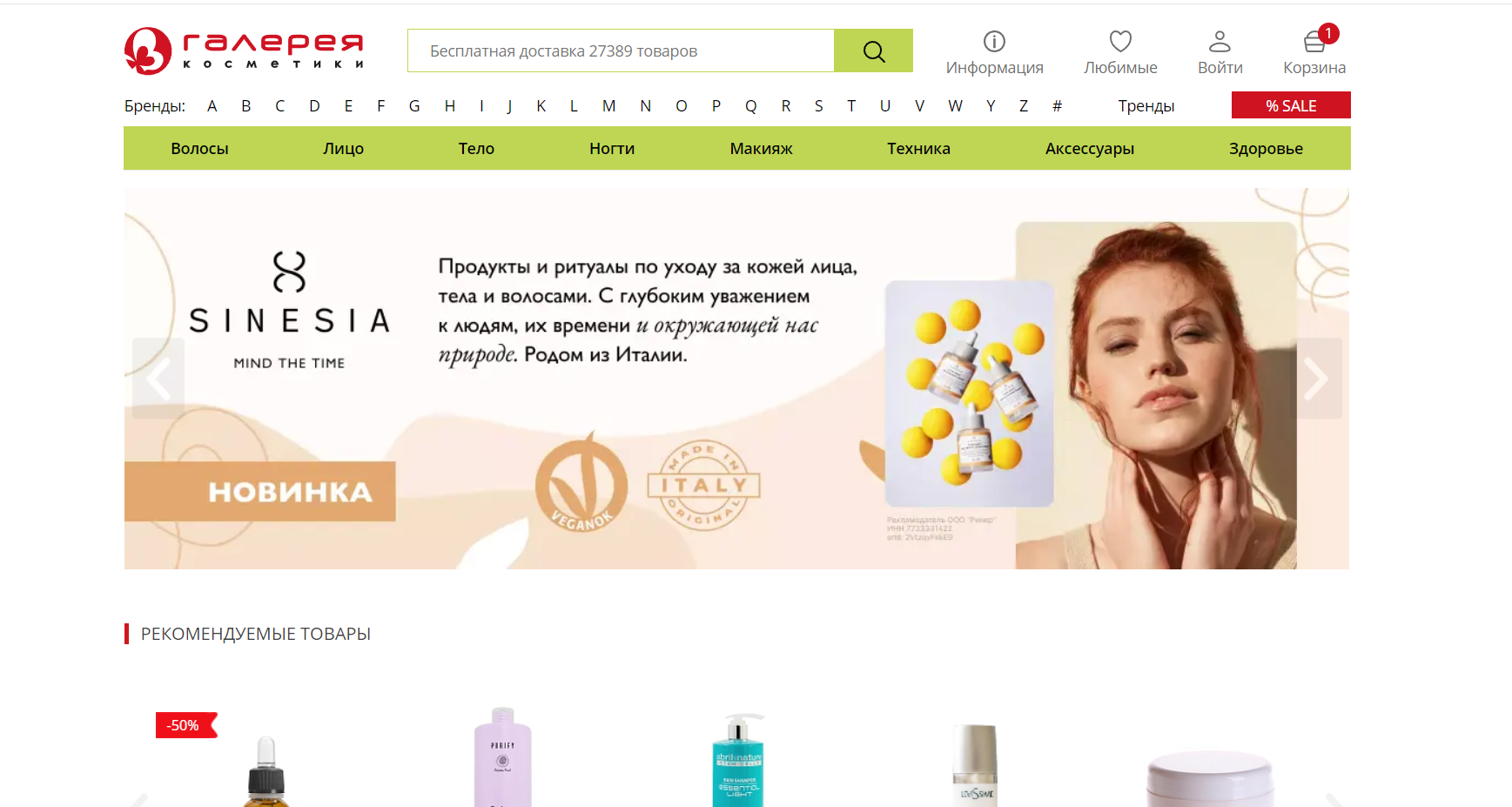
Task: Filter brands by letter L
Action: [x=574, y=105]
